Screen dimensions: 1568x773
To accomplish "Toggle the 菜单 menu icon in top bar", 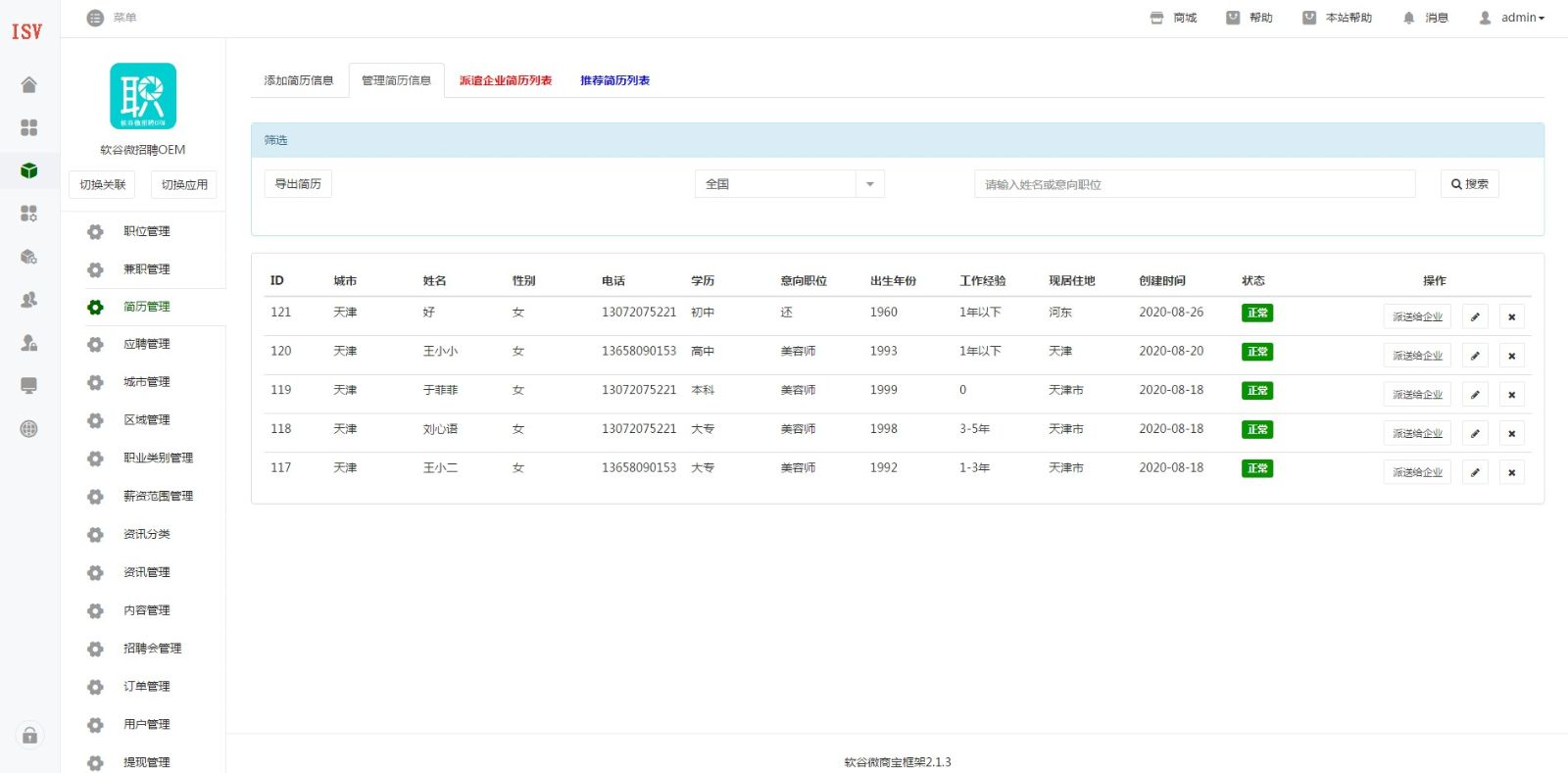I will pyautogui.click(x=95, y=18).
